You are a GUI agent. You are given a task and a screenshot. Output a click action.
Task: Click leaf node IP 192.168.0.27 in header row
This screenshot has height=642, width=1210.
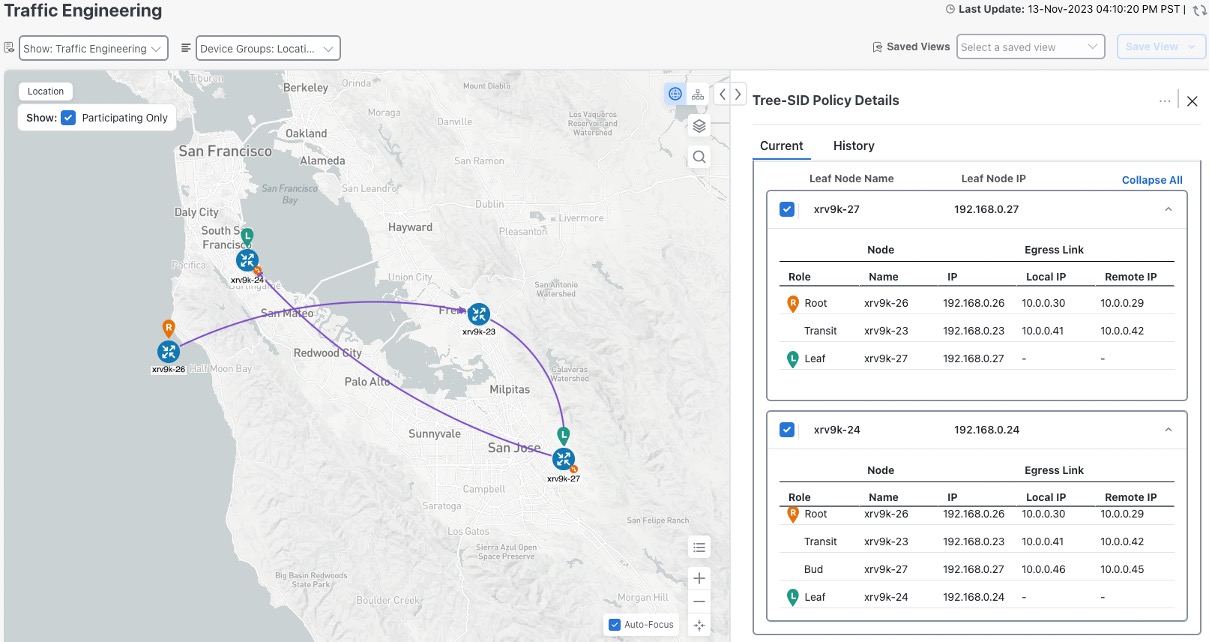pos(986,209)
